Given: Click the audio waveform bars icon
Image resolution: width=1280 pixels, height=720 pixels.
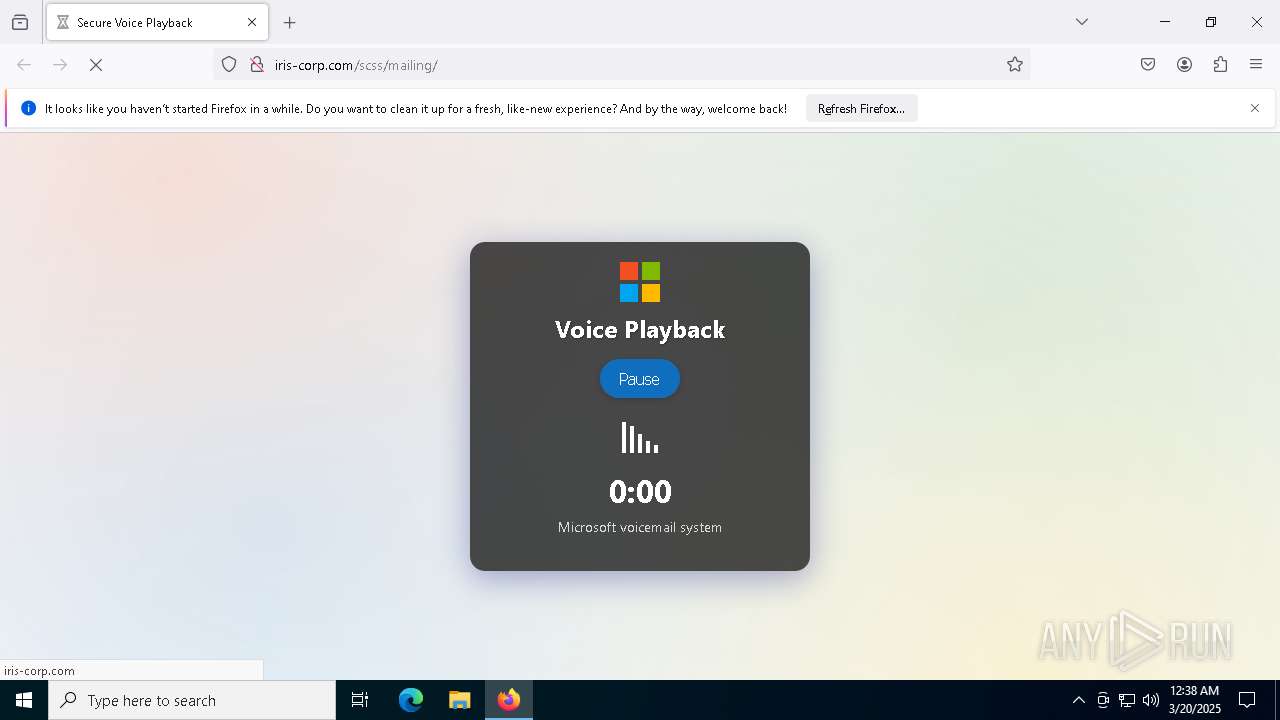Looking at the screenshot, I should [640, 437].
